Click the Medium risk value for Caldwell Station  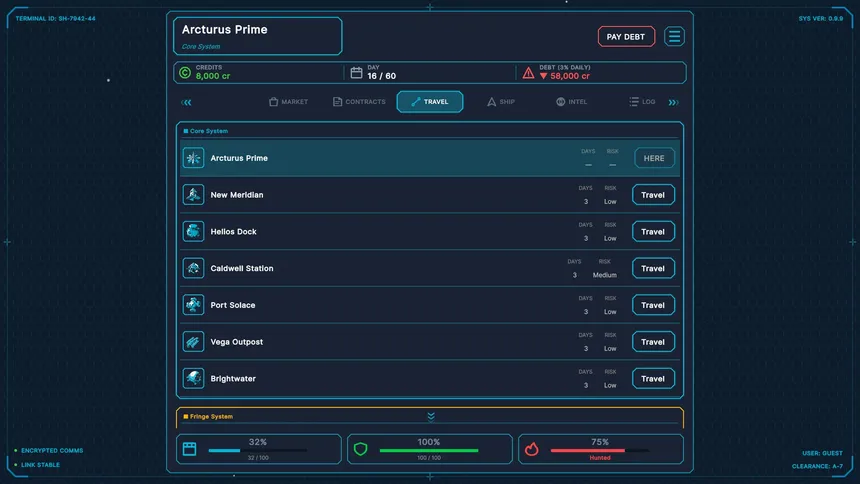pyautogui.click(x=604, y=275)
